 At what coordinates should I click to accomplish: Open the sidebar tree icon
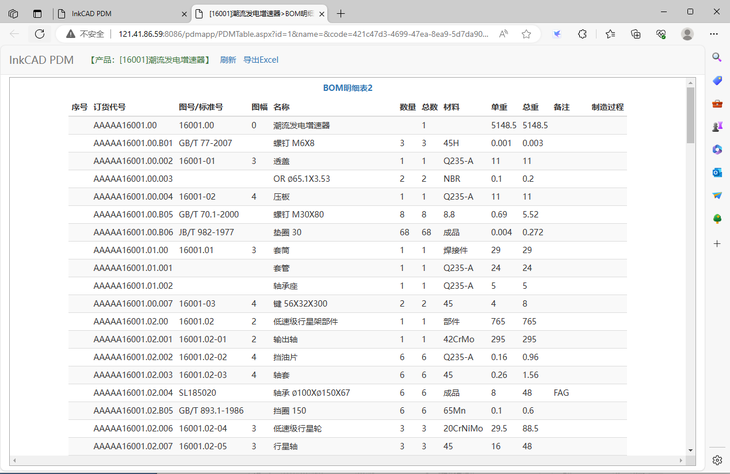[717, 219]
